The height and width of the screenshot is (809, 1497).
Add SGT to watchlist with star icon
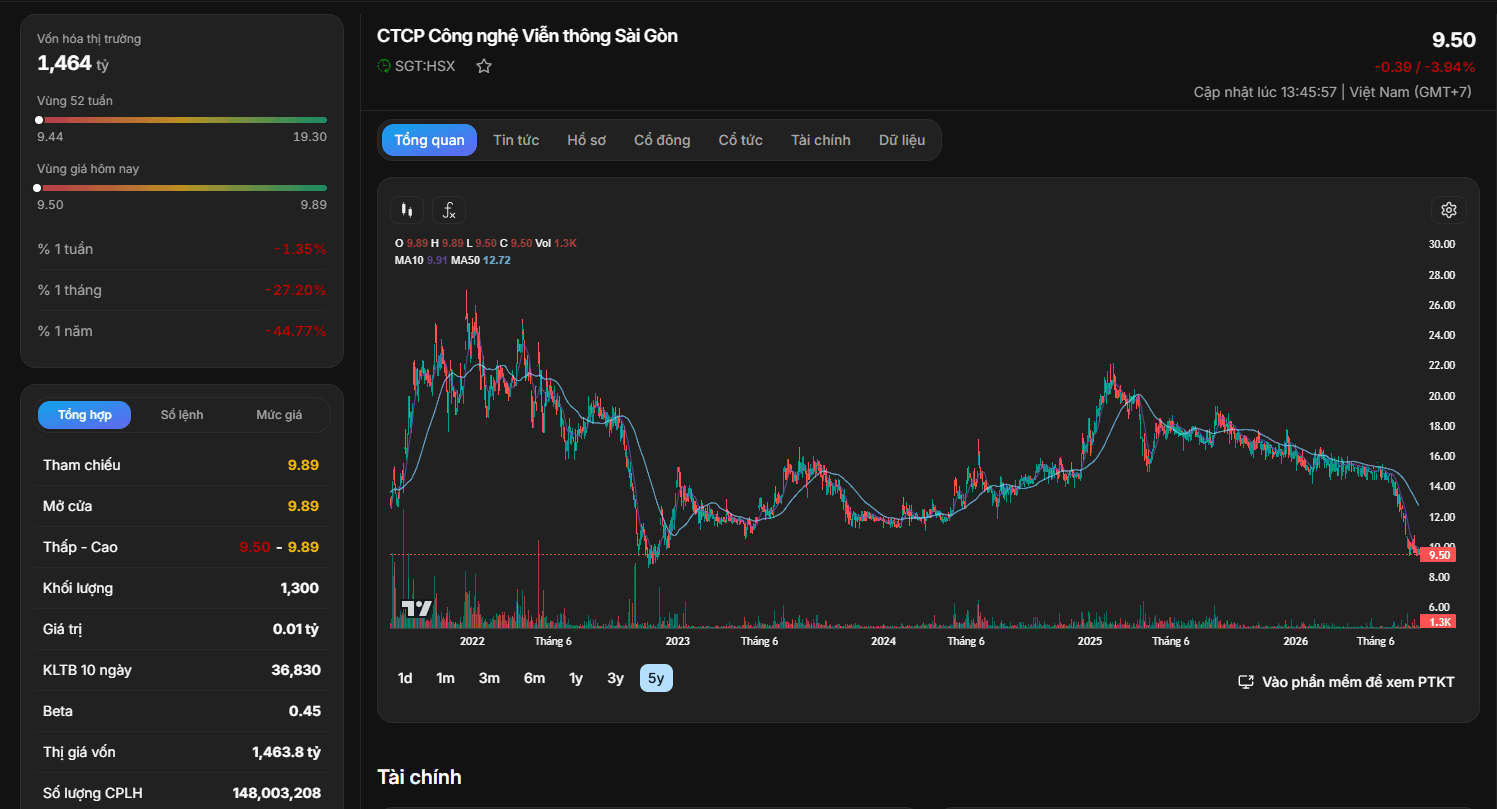tap(484, 66)
